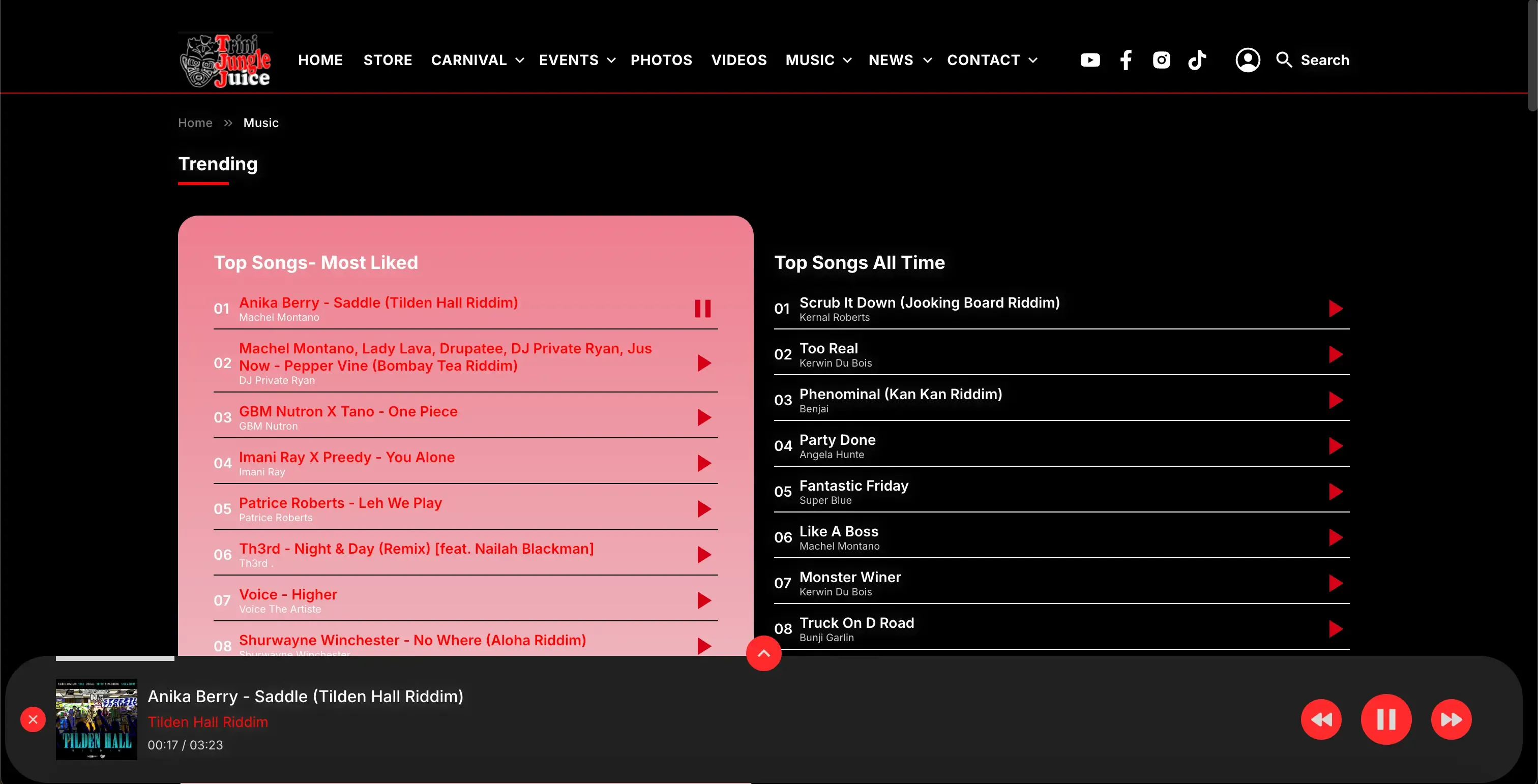This screenshot has width=1538, height=784.
Task: Pause playback with large player button
Action: point(1386,719)
